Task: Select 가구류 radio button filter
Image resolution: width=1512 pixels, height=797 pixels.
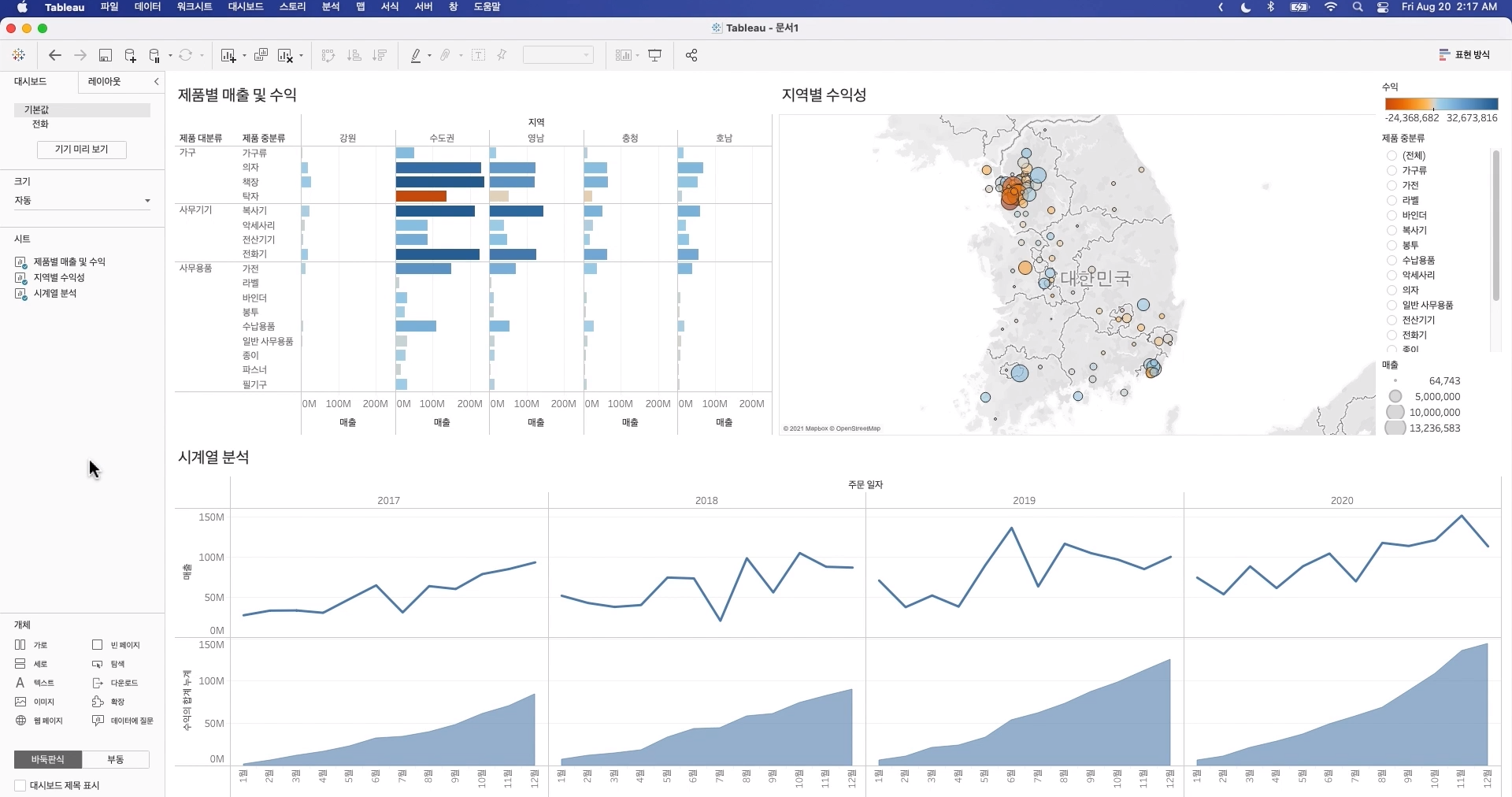Action: (1392, 171)
